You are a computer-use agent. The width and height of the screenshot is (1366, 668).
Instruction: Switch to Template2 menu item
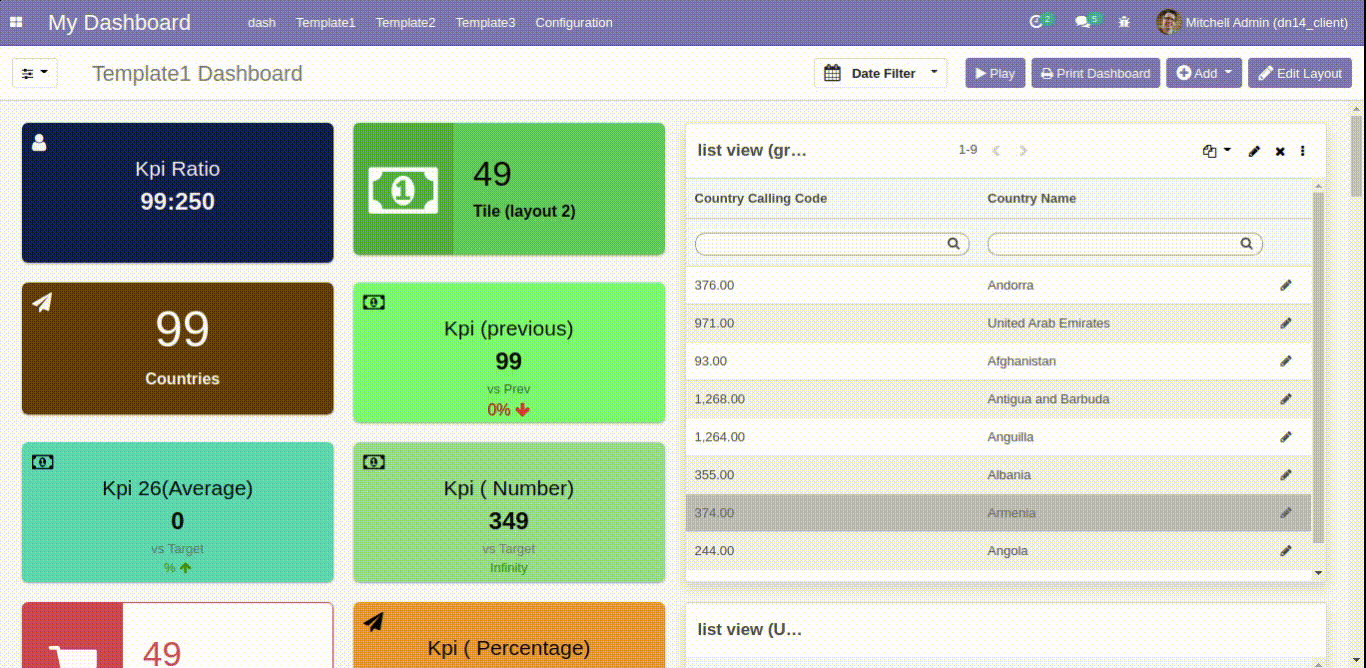click(x=405, y=22)
